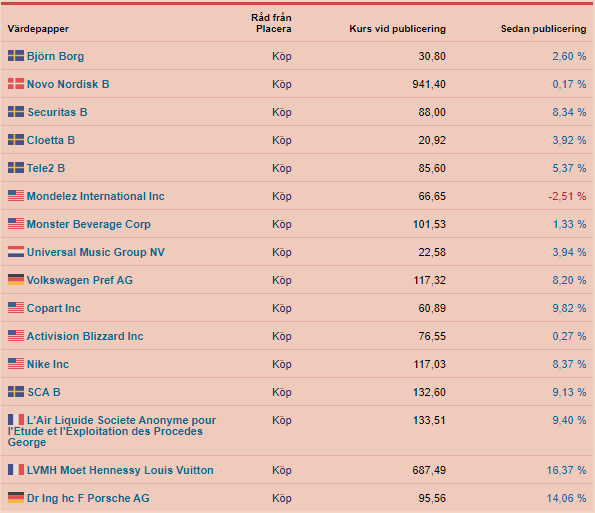Select the 9,13 % return for SCA B
595x513 pixels.
tap(569, 392)
